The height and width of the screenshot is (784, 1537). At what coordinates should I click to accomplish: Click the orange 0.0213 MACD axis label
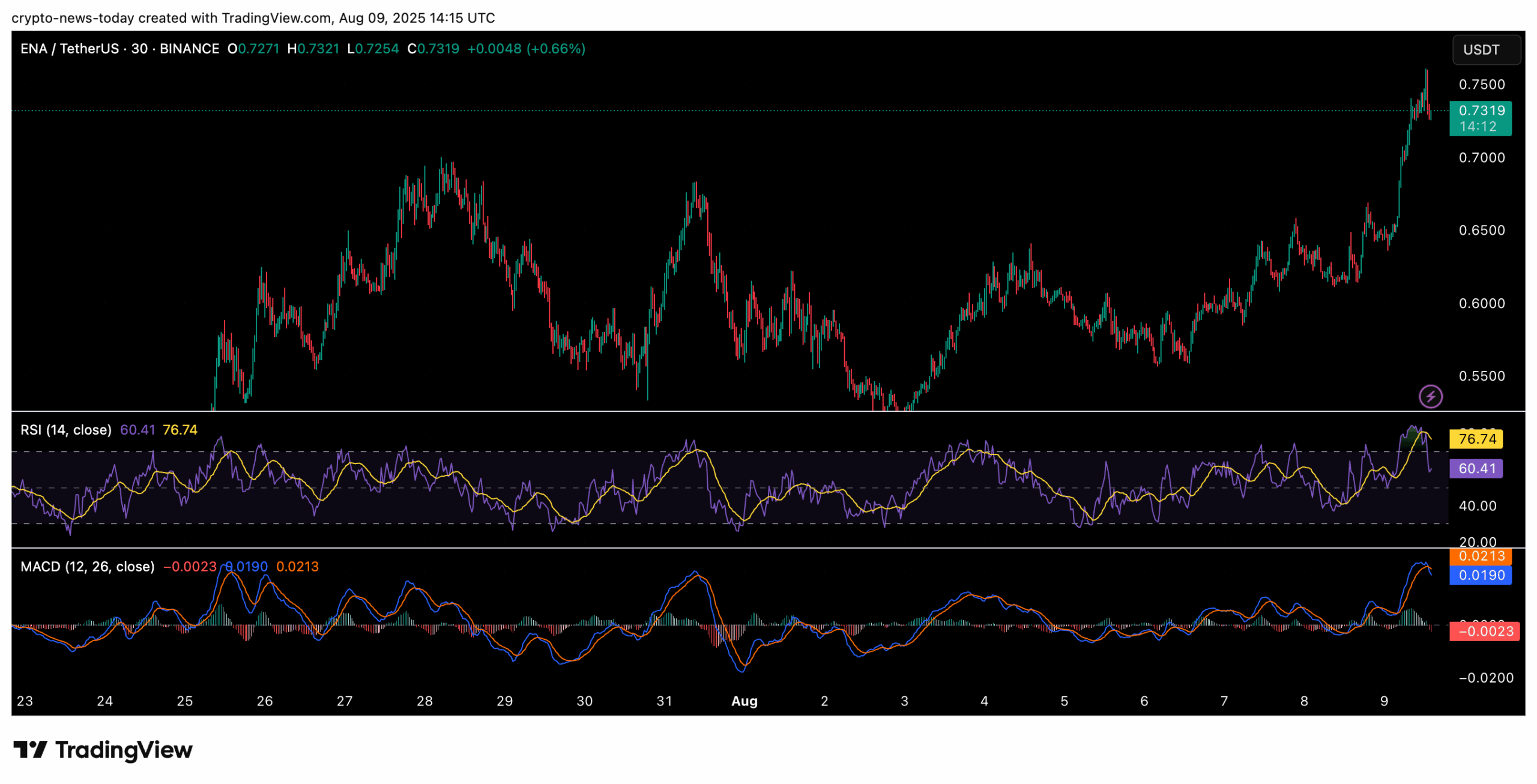(1481, 556)
